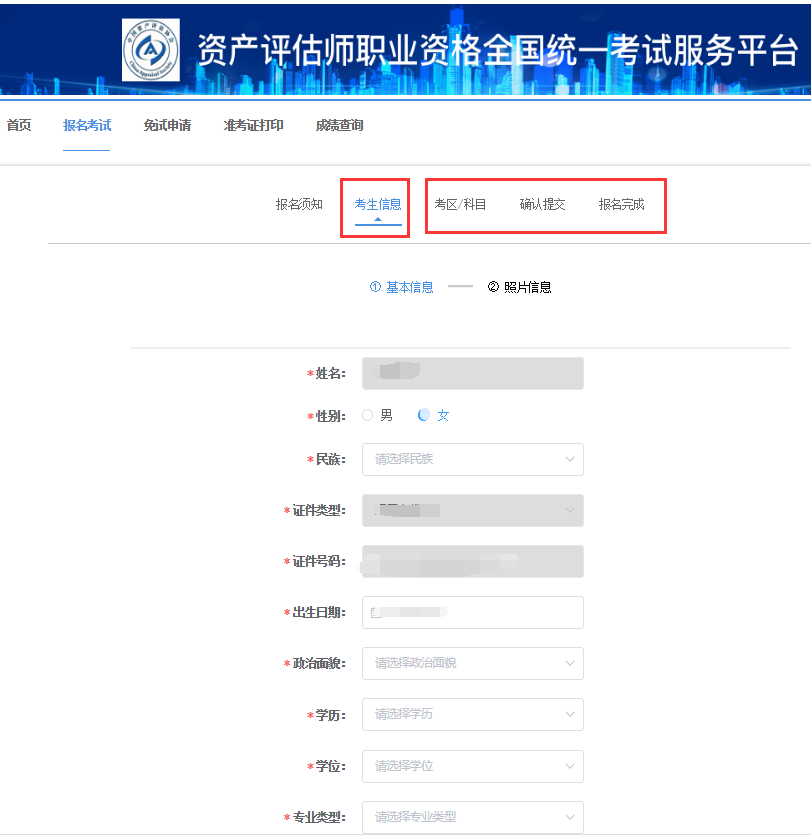Viewport: 811px width, 837px height.
Task: Switch to the 报名须知 step tab
Action: [x=299, y=204]
